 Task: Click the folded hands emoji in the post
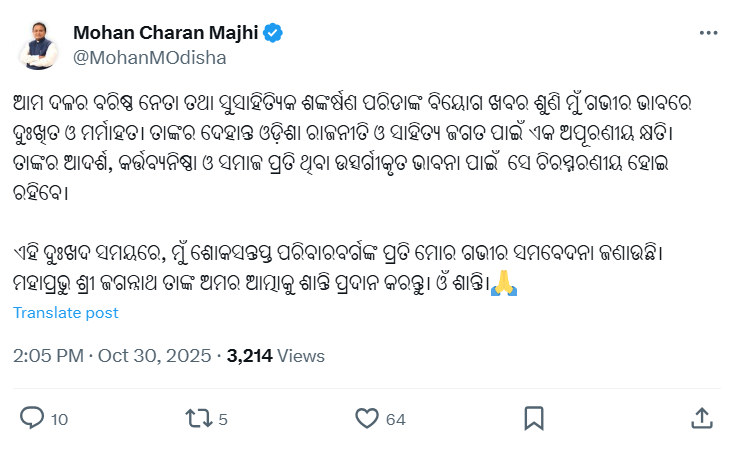tap(505, 287)
